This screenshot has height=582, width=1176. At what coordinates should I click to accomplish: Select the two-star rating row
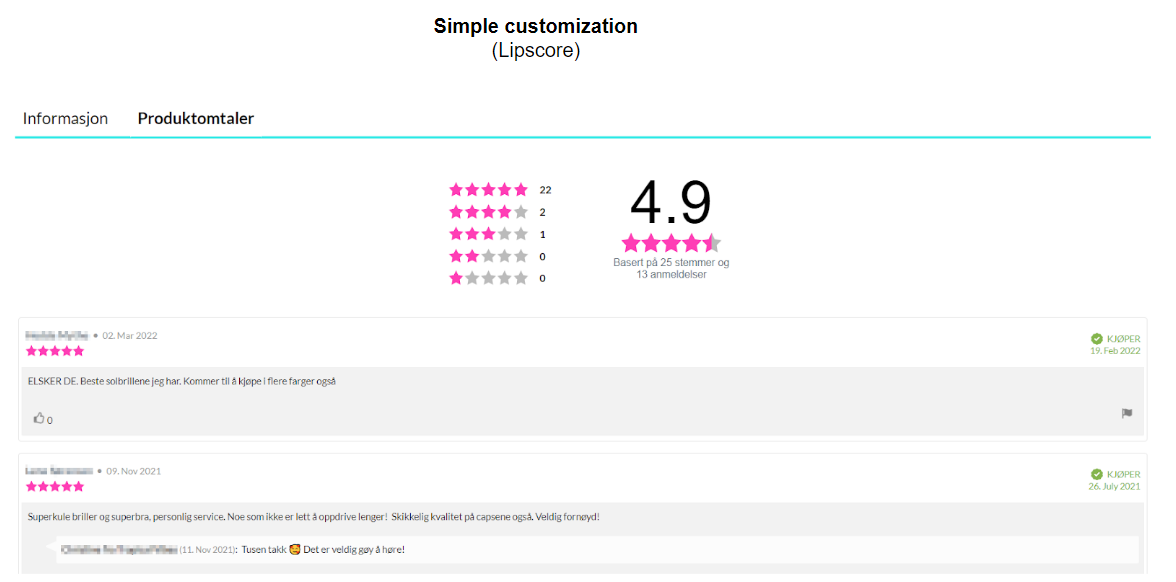(488, 257)
